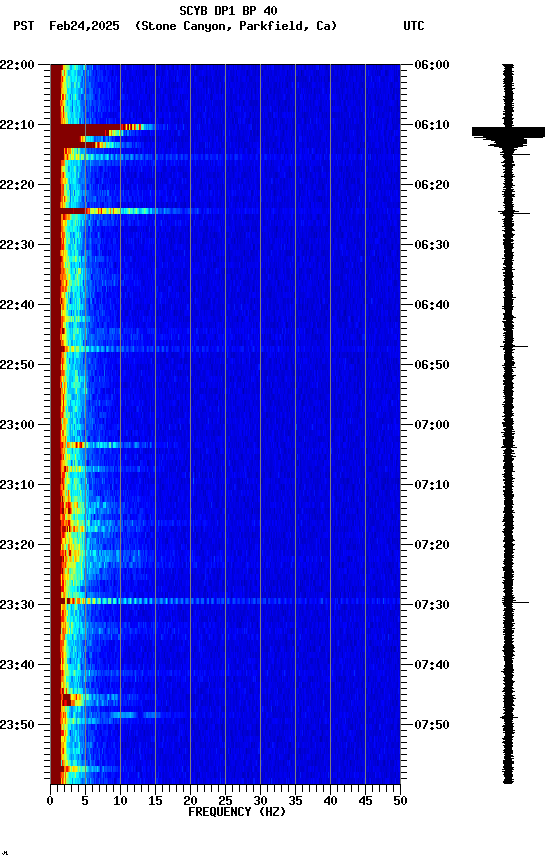The width and height of the screenshot is (552, 864).
Task: Click the date 'Feb24,2025'
Action: 84,26
